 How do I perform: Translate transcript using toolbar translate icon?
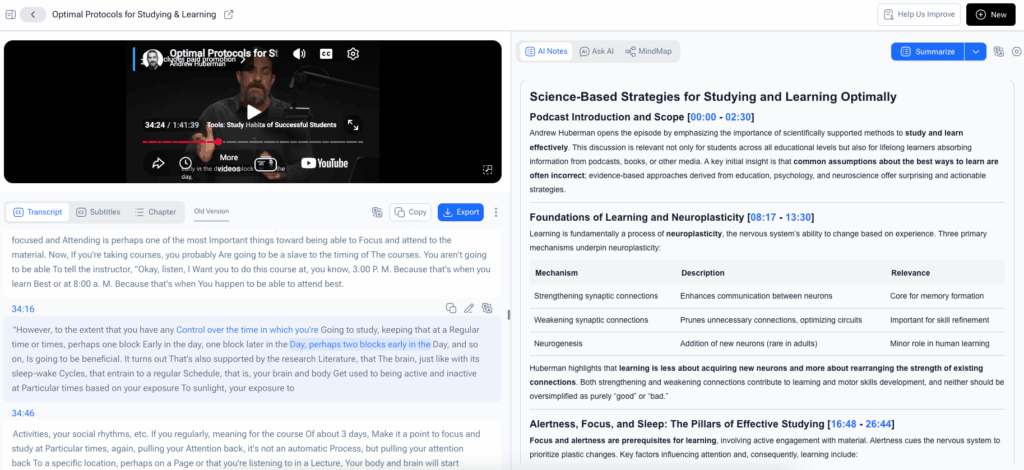point(377,212)
